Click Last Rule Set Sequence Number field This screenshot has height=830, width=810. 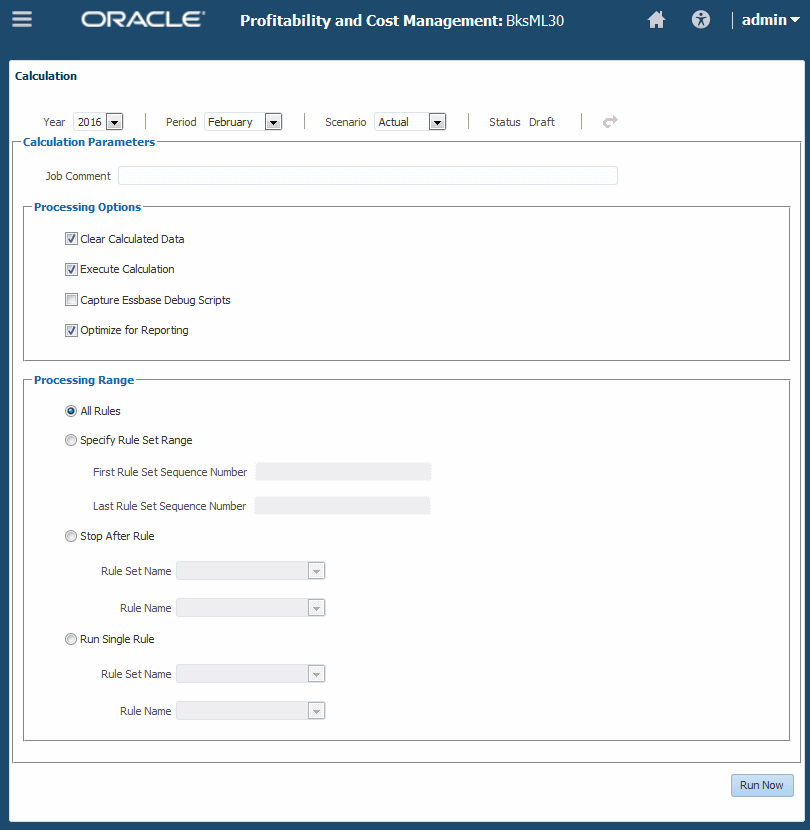click(343, 506)
